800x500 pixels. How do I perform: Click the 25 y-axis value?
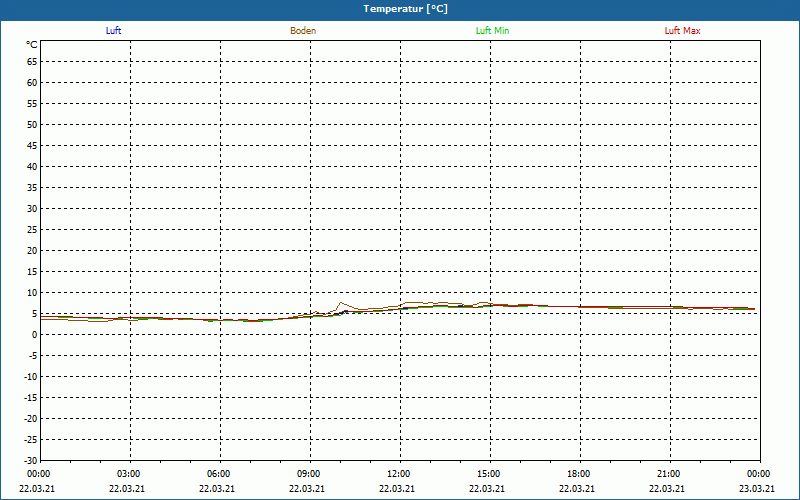coord(32,230)
